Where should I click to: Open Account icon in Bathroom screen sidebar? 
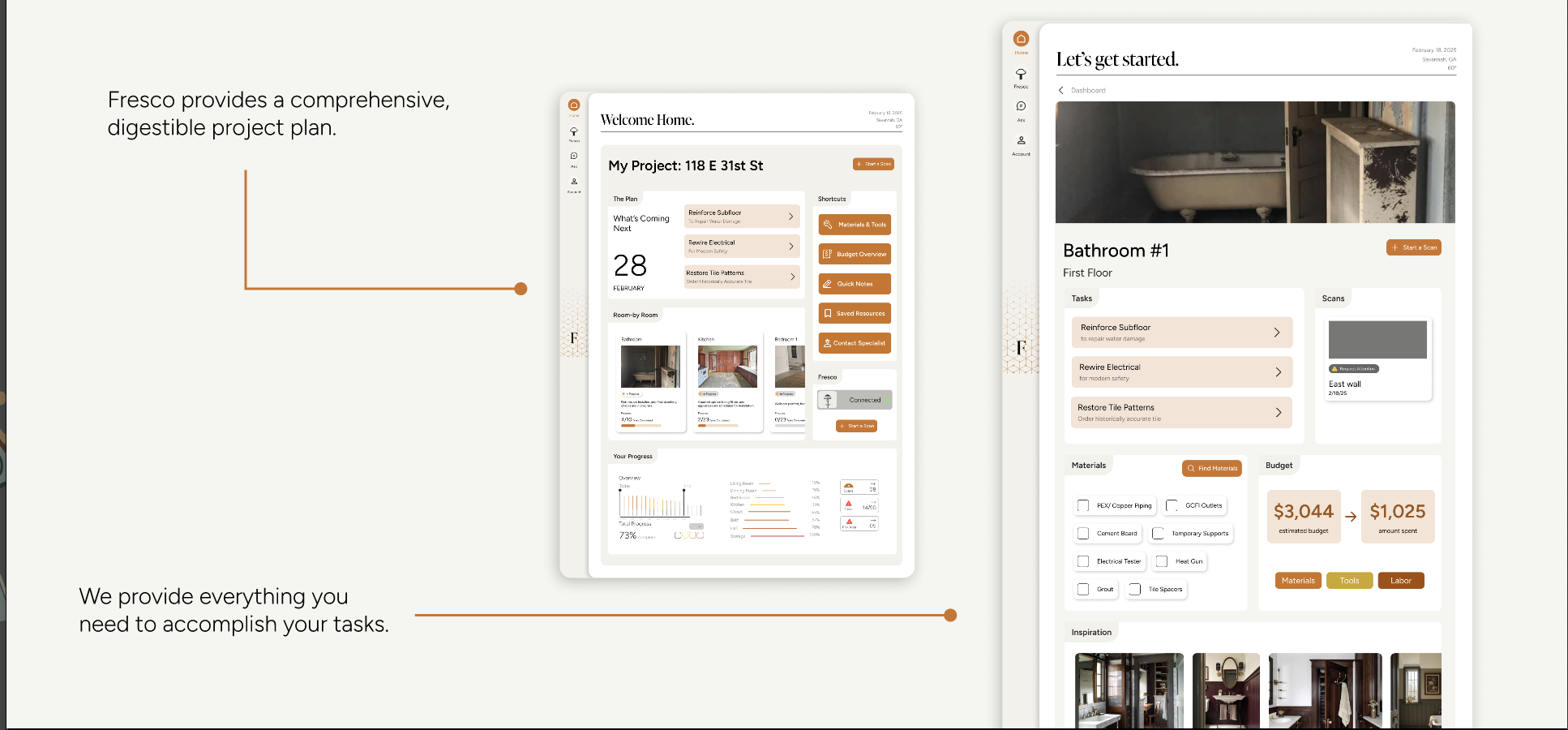1021,140
